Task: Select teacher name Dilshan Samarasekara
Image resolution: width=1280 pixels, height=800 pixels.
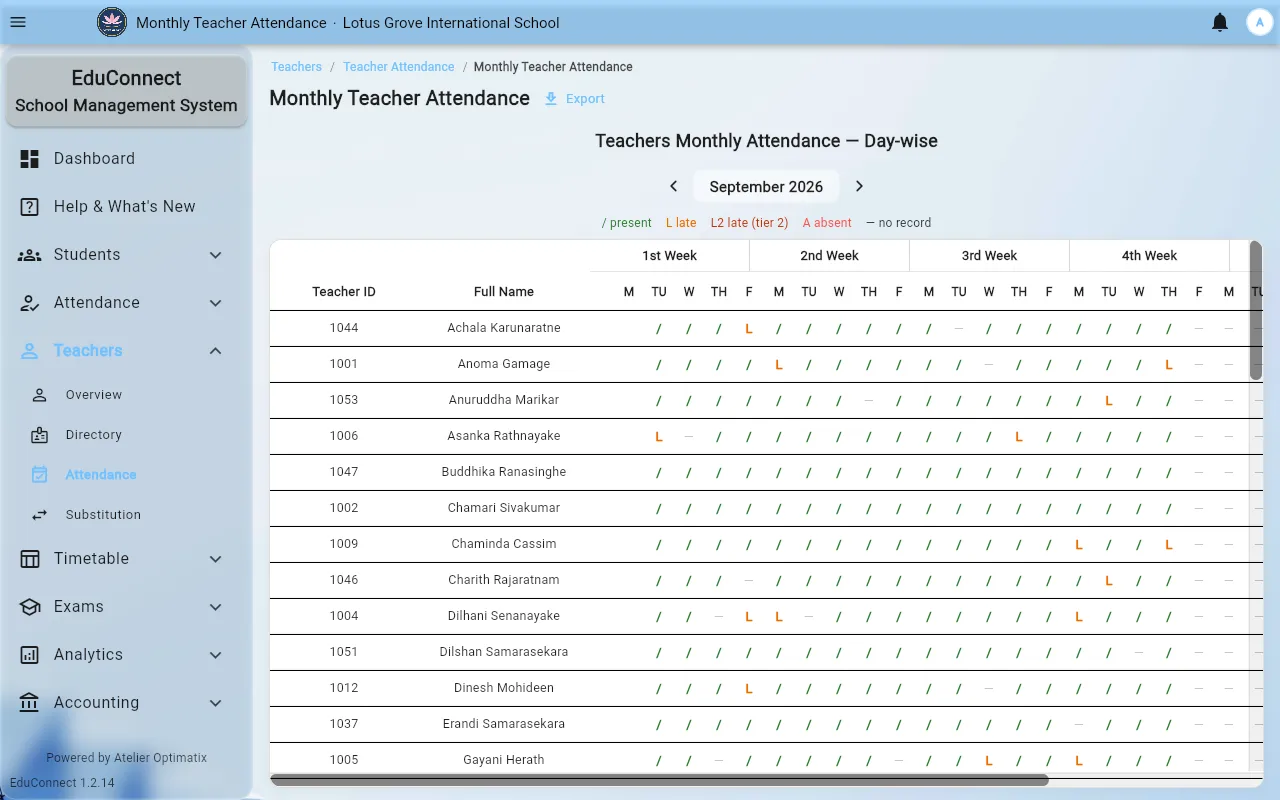Action: coord(504,652)
